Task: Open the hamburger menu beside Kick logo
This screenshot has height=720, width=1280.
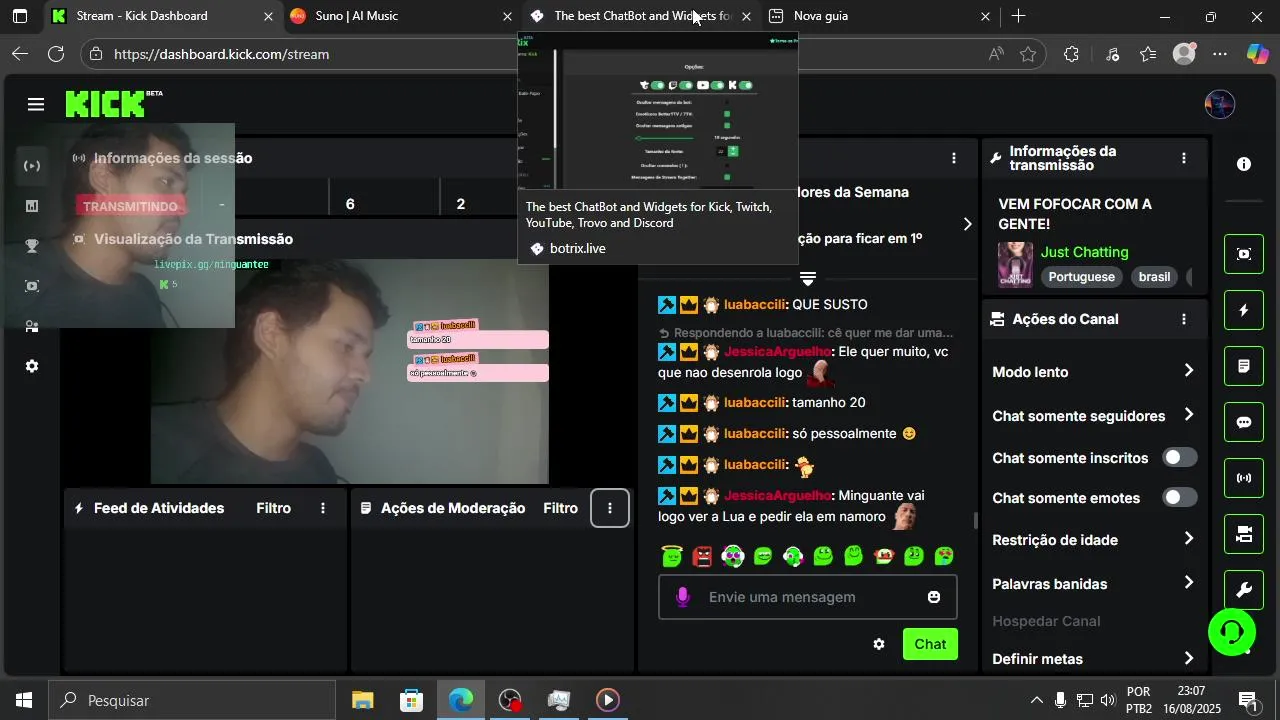Action: point(36,104)
